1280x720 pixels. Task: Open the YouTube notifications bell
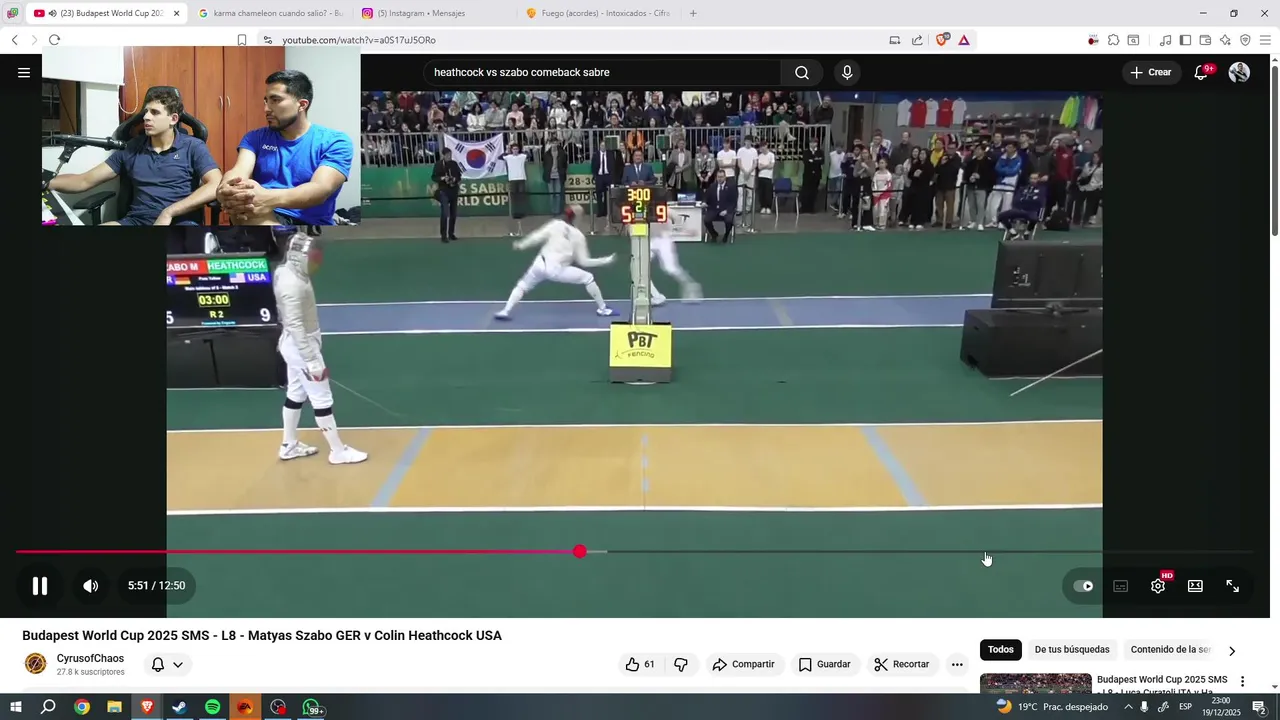point(1202,72)
